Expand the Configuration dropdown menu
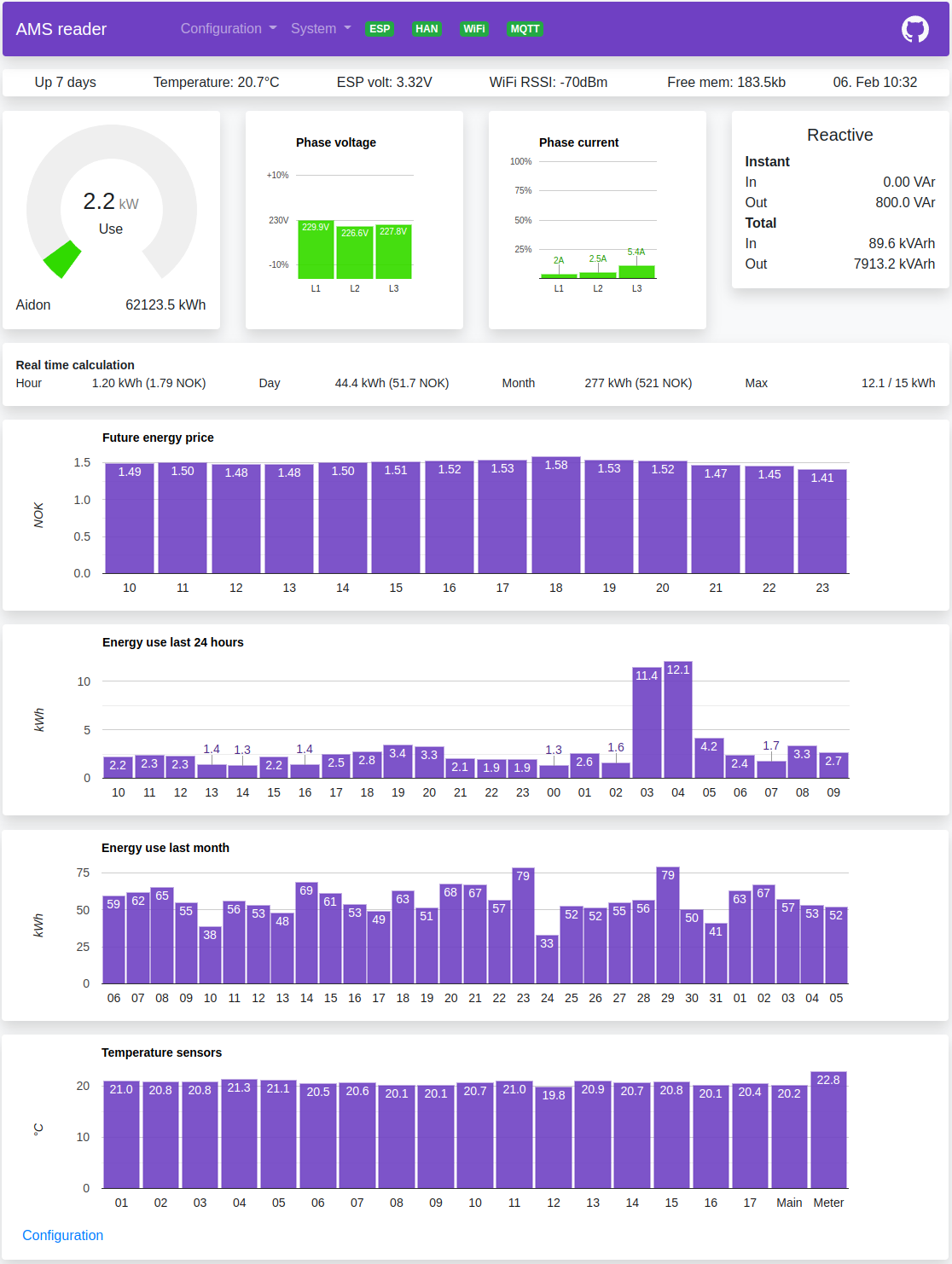Image resolution: width=952 pixels, height=1264 pixels. 228,29
